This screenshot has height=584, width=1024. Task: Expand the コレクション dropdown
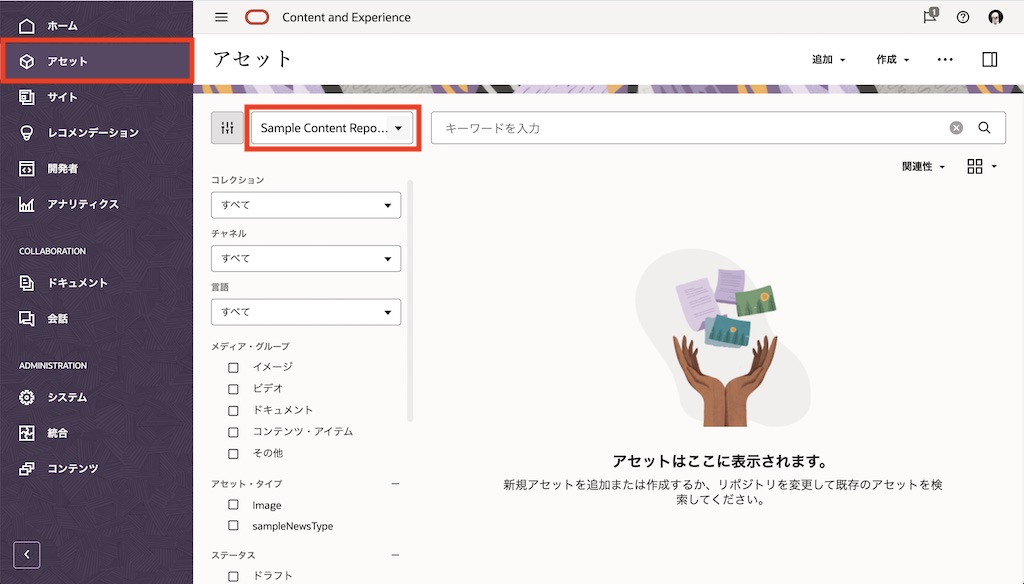(305, 205)
